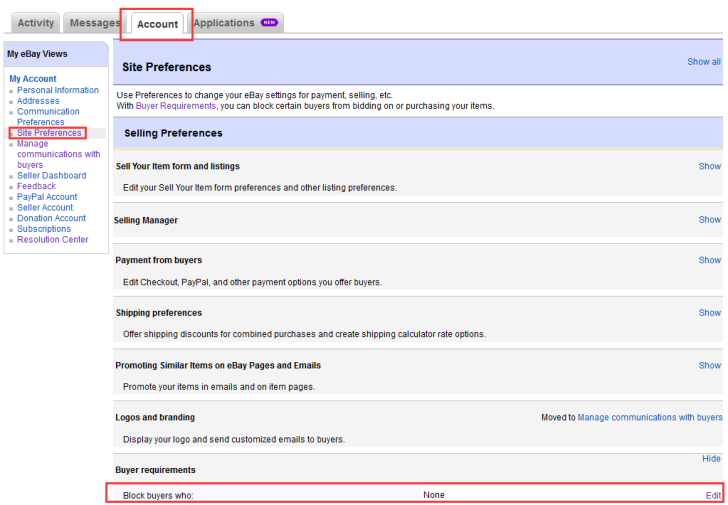Click the purple NEW badge on Applications
Image resolution: width=728 pixels, height=505 pixels.
[268, 23]
